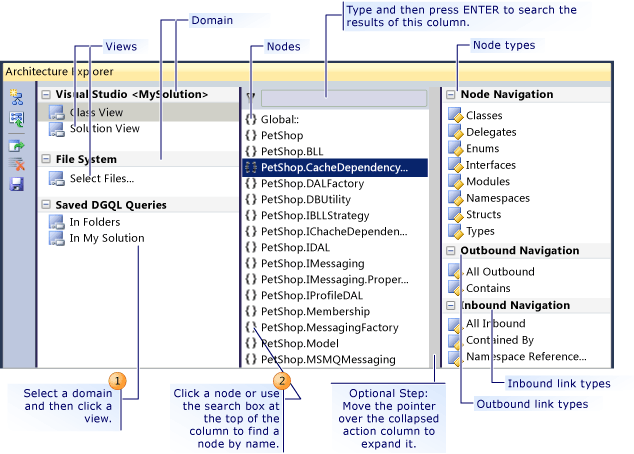This screenshot has height=454, width=634.
Task: Click the Interfaces label in Node Navigation
Action: click(491, 165)
